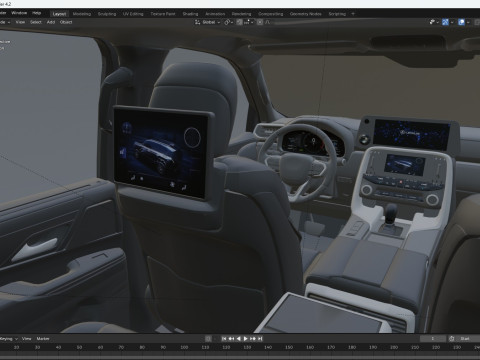Jump to the end frame
This screenshot has height=360, width=480.
point(260,339)
